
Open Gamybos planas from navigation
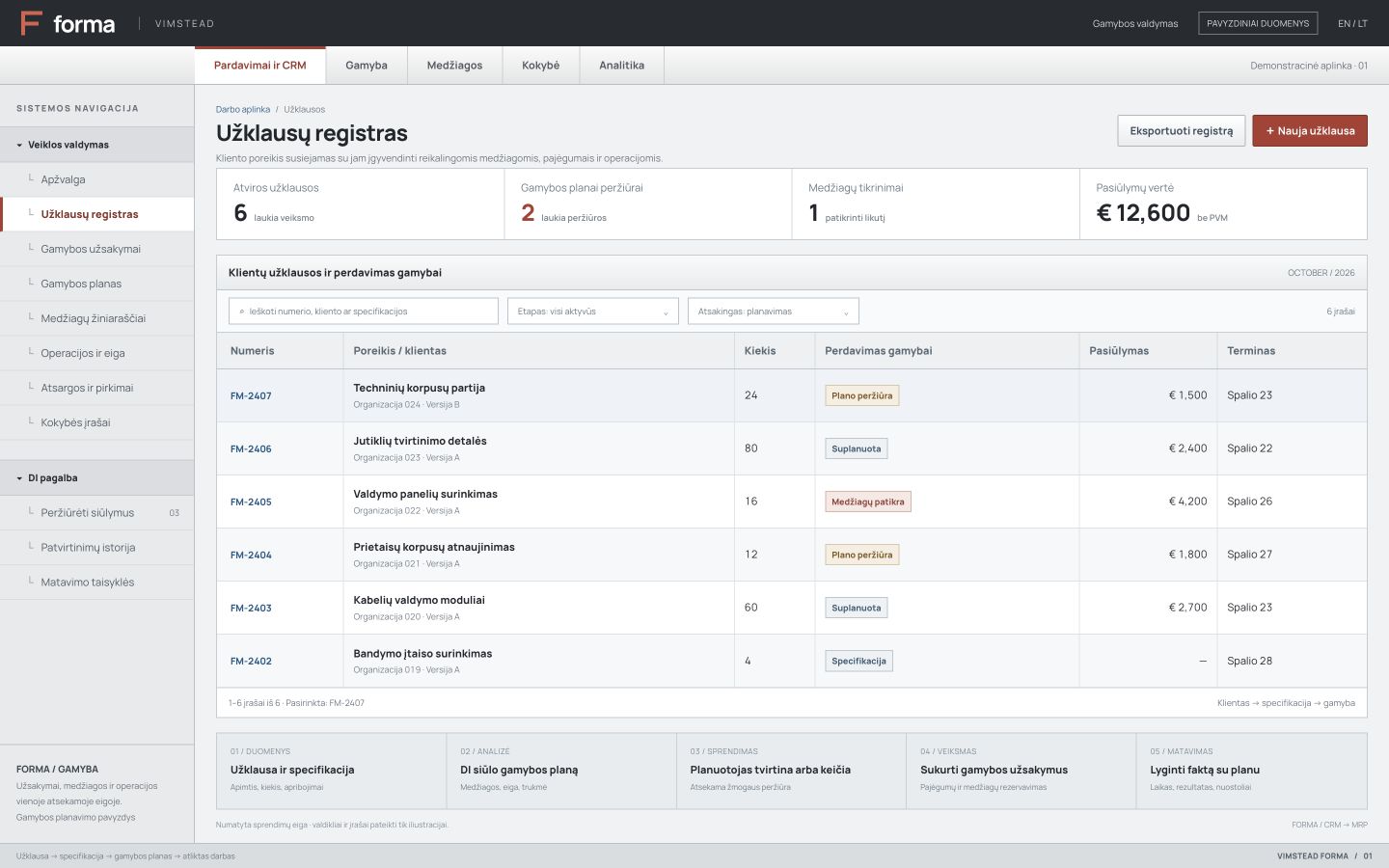[96, 284]
